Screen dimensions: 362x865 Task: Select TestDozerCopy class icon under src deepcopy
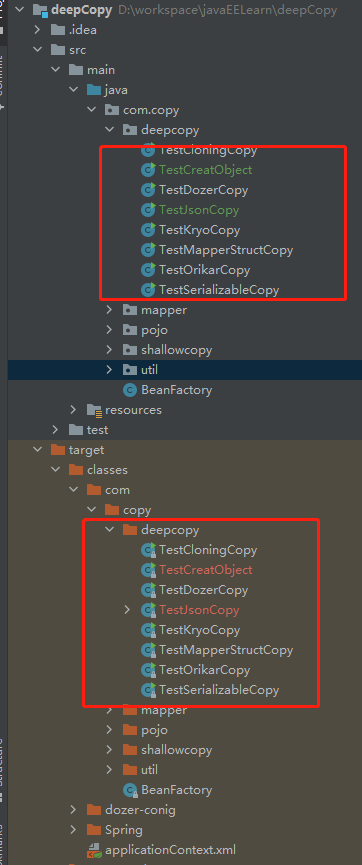(148, 190)
